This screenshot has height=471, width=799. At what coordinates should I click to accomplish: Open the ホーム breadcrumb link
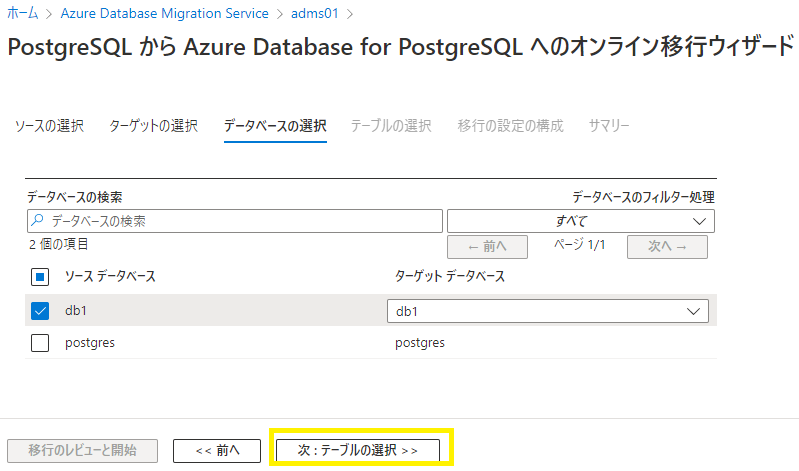tap(22, 13)
